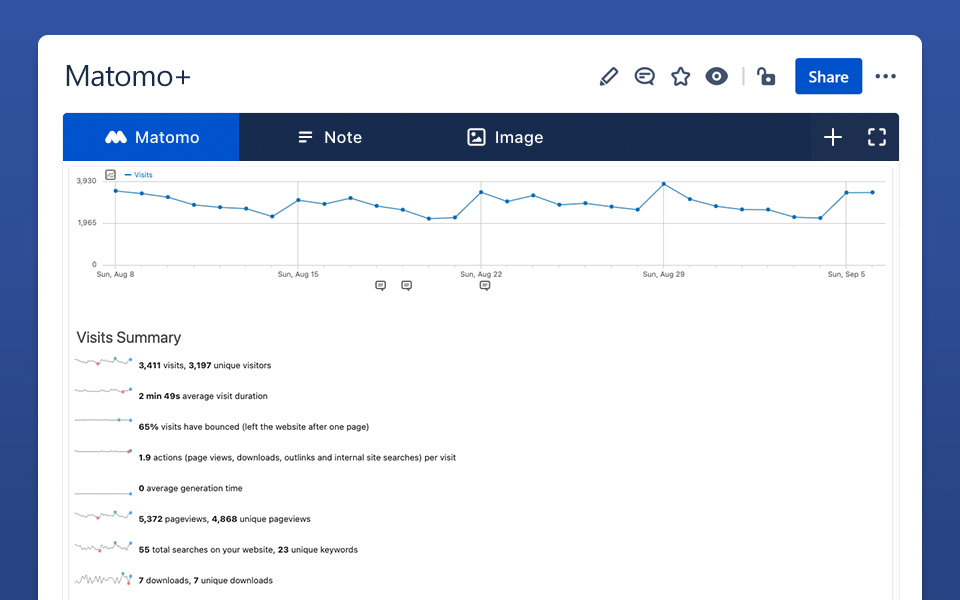Click the Sun, Aug 22 axis label
960x600 pixels.
click(481, 274)
